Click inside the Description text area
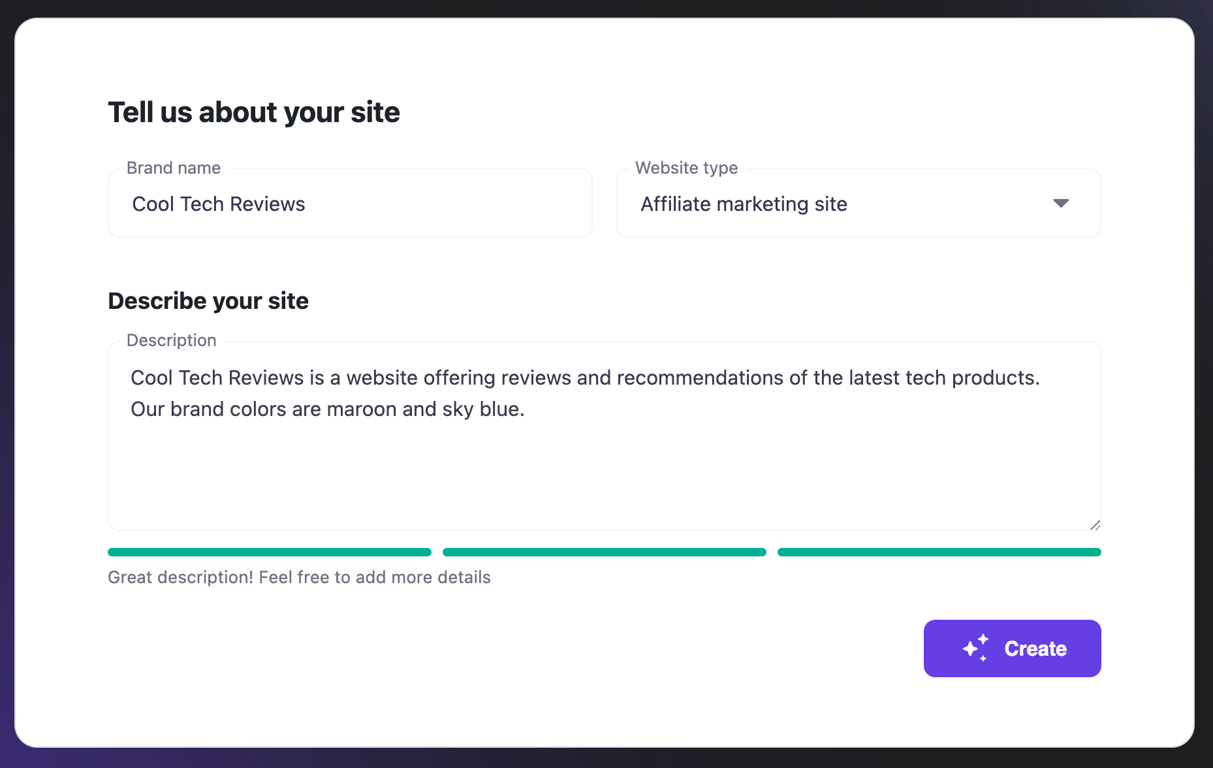This screenshot has height=768, width=1213. (604, 436)
